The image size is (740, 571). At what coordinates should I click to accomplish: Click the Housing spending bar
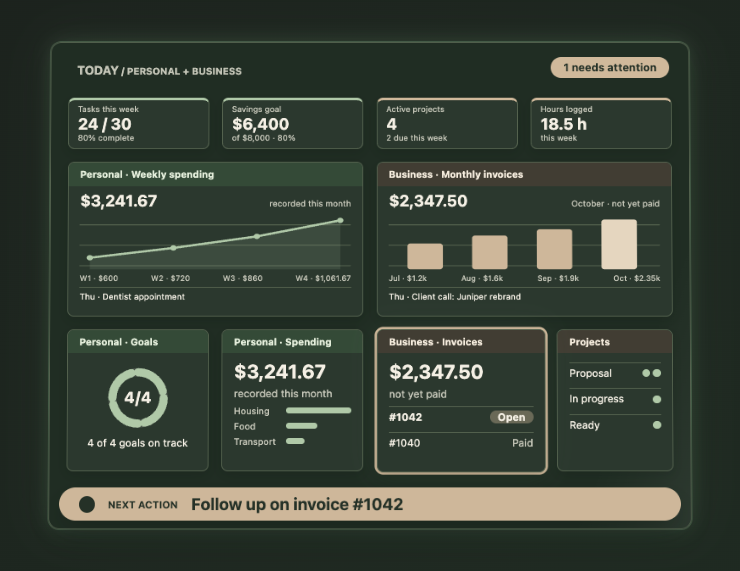pyautogui.click(x=319, y=411)
